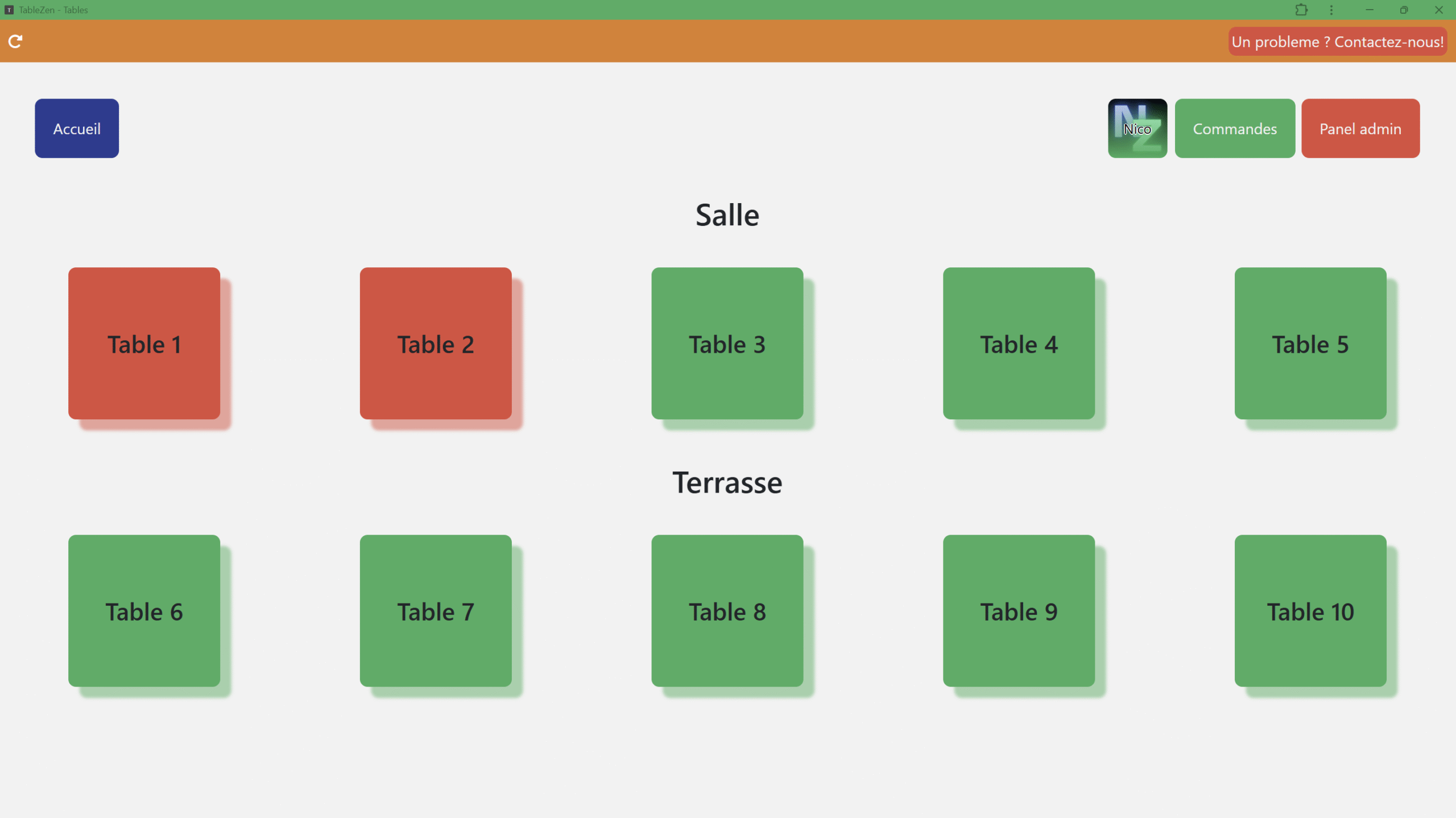
Task: Open the Commandes page
Action: [x=1235, y=129]
